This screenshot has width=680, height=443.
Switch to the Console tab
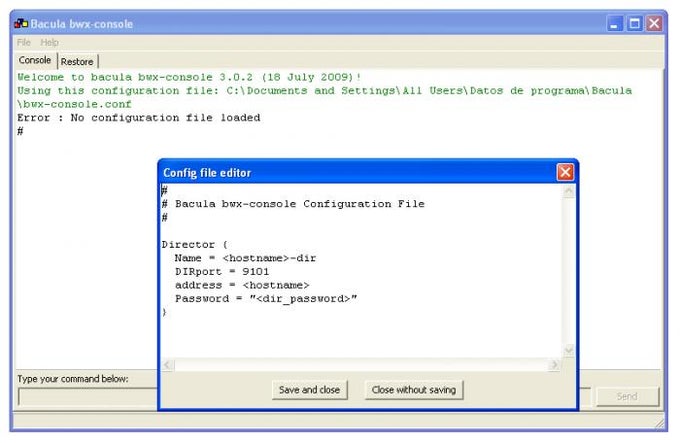(x=35, y=60)
